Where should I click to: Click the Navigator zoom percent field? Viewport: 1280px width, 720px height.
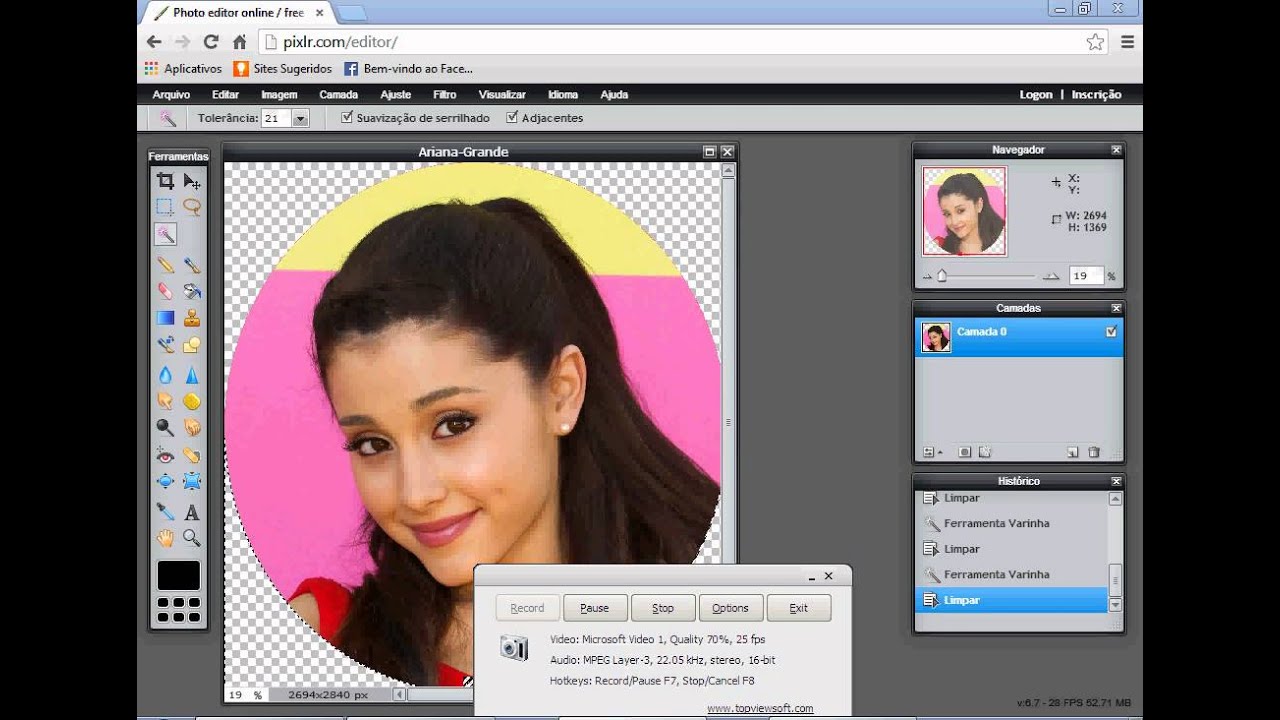(x=1085, y=276)
